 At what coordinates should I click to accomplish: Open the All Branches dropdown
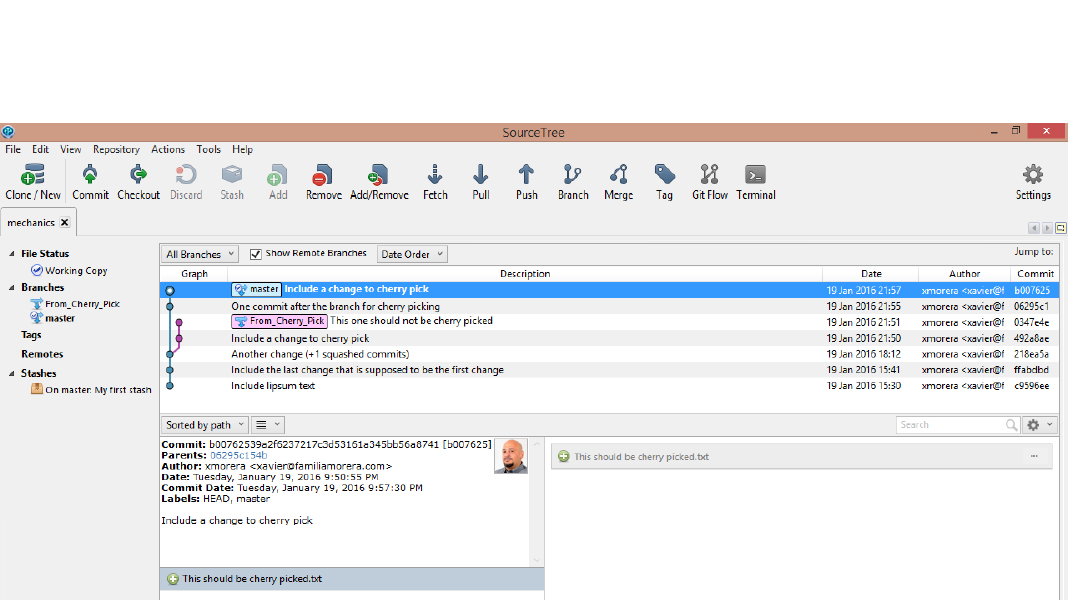(x=200, y=254)
